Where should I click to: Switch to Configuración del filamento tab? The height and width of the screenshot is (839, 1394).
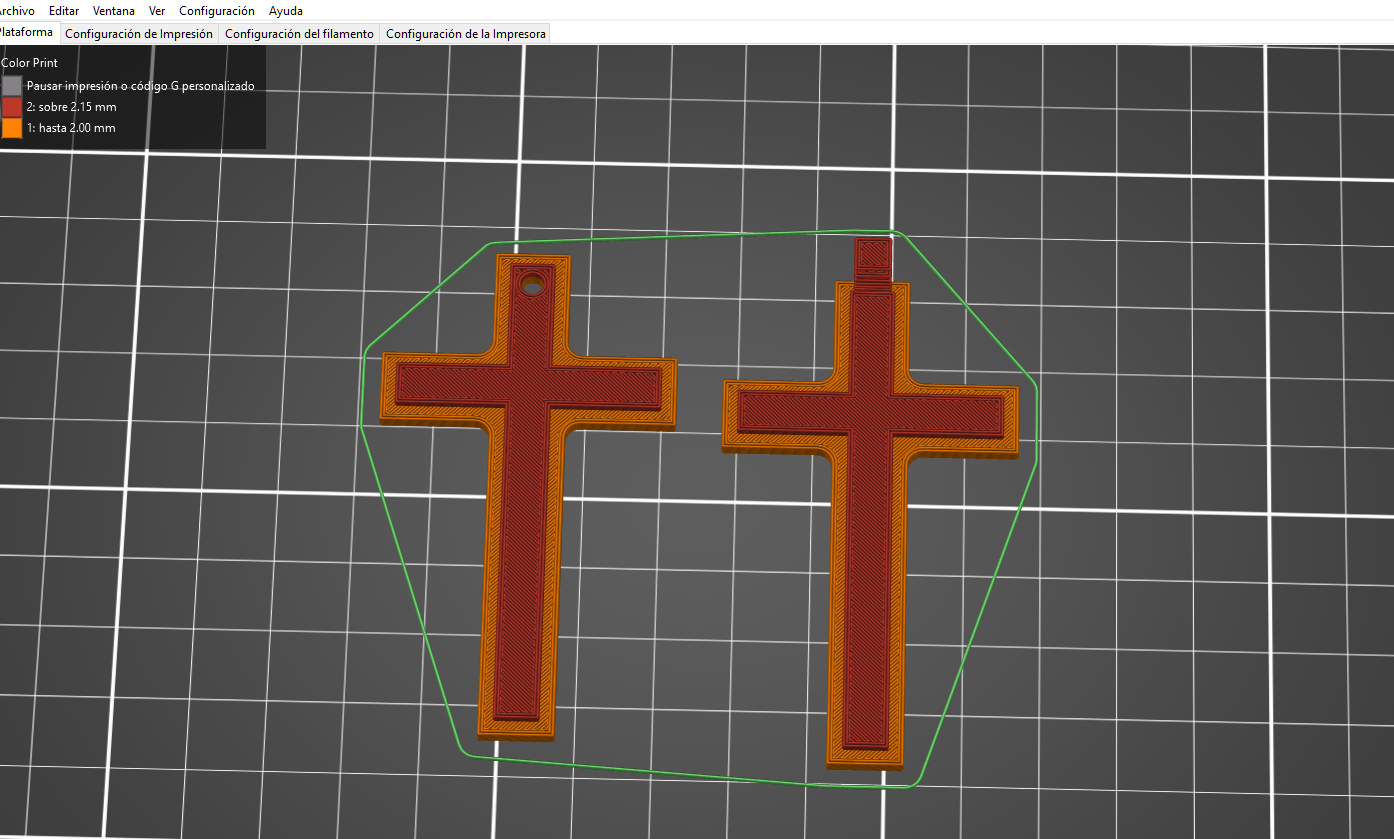(x=300, y=33)
